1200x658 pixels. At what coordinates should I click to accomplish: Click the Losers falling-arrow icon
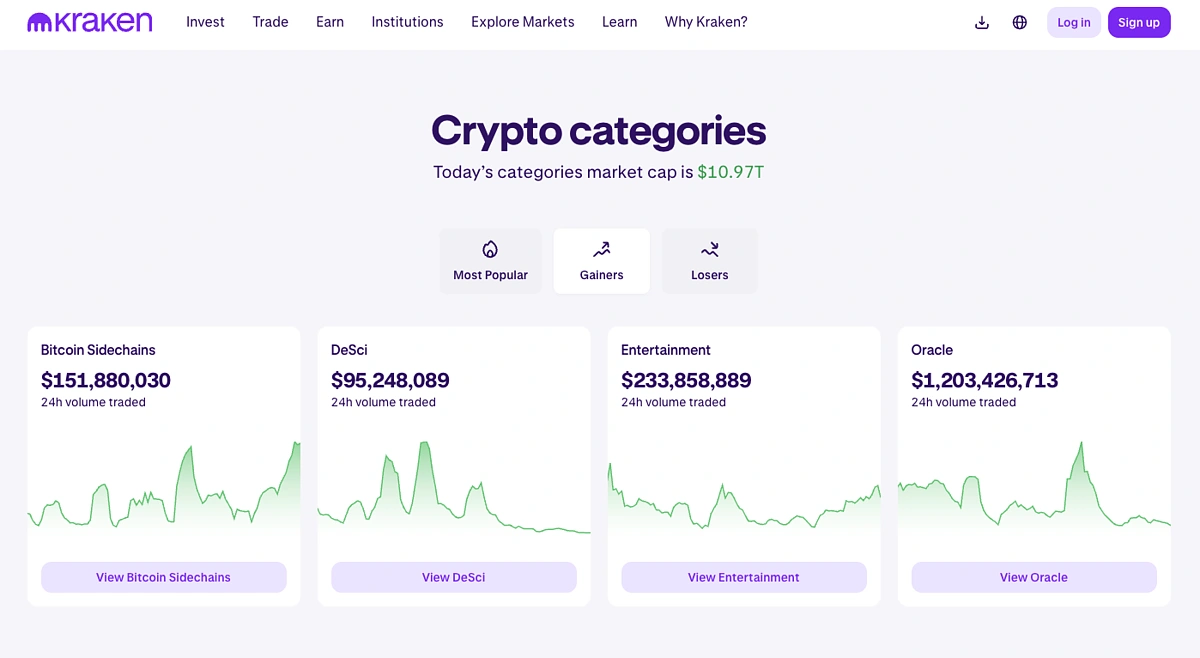pyautogui.click(x=709, y=249)
